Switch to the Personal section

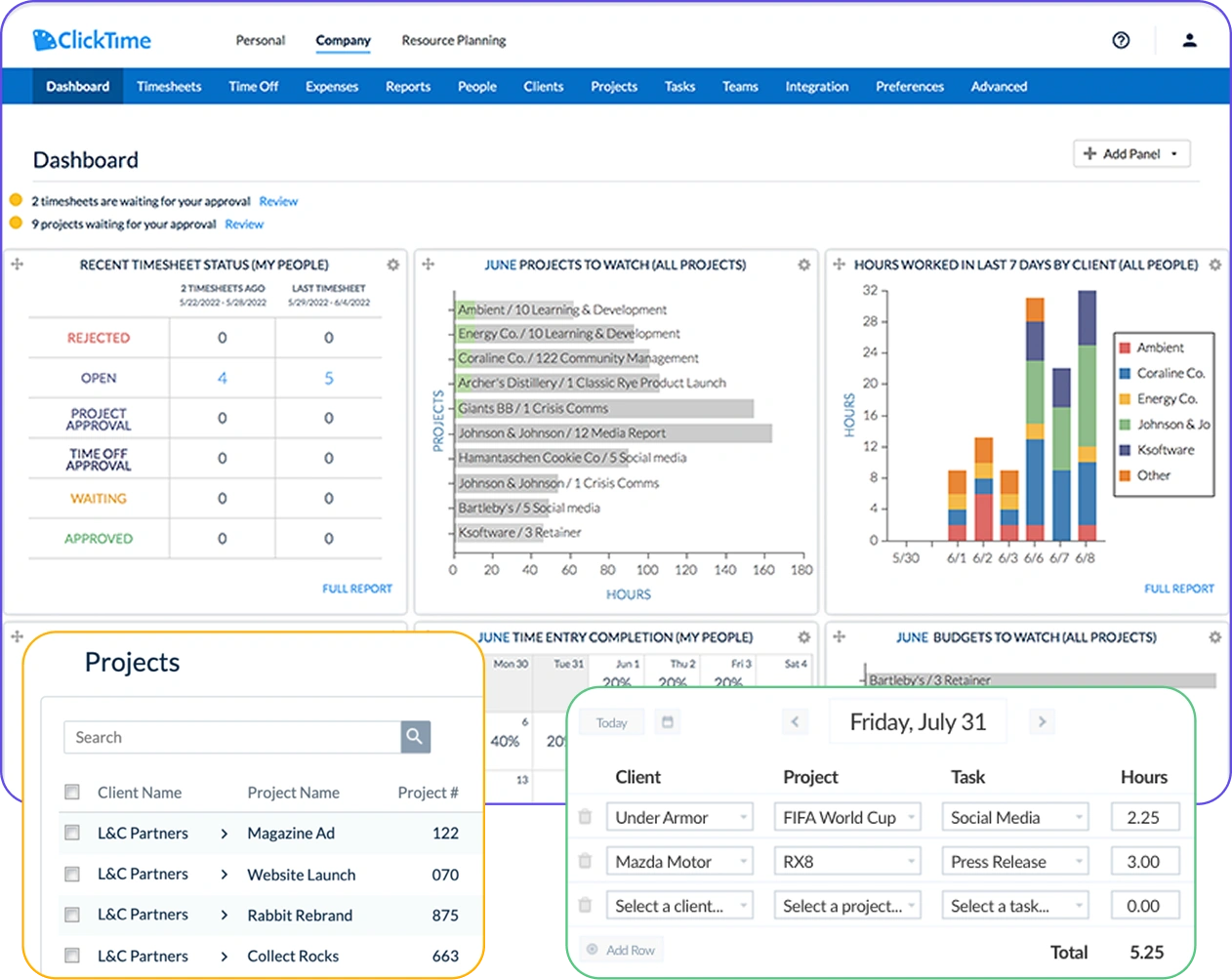click(x=260, y=40)
